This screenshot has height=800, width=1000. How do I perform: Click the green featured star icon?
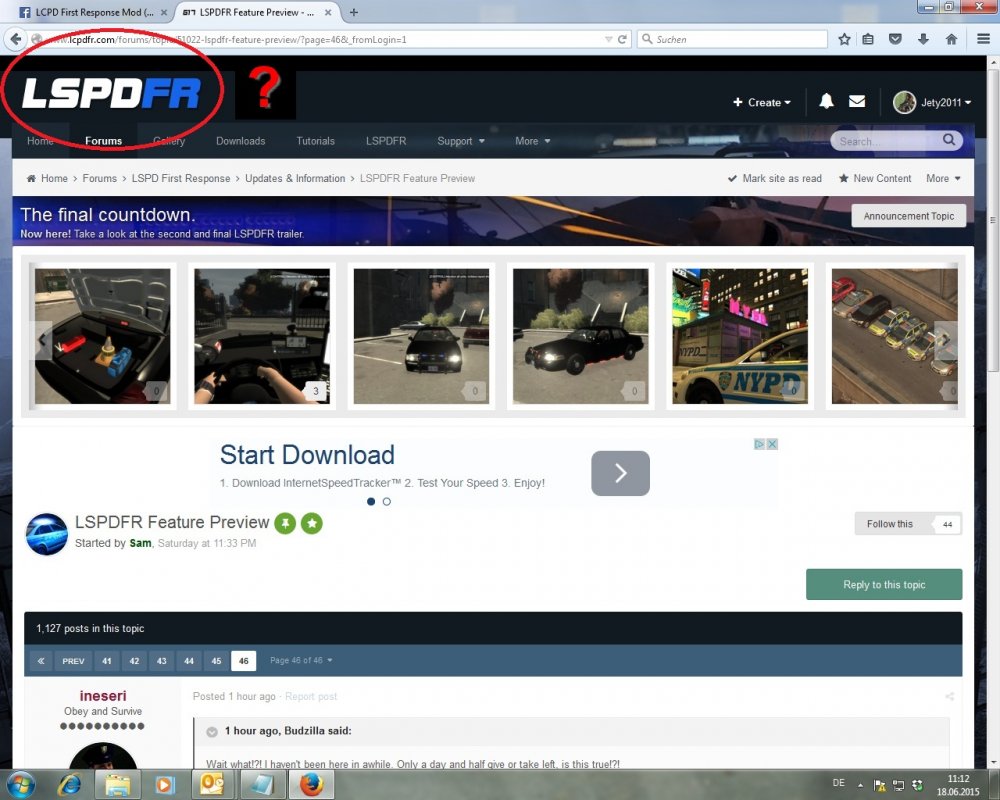(x=312, y=523)
